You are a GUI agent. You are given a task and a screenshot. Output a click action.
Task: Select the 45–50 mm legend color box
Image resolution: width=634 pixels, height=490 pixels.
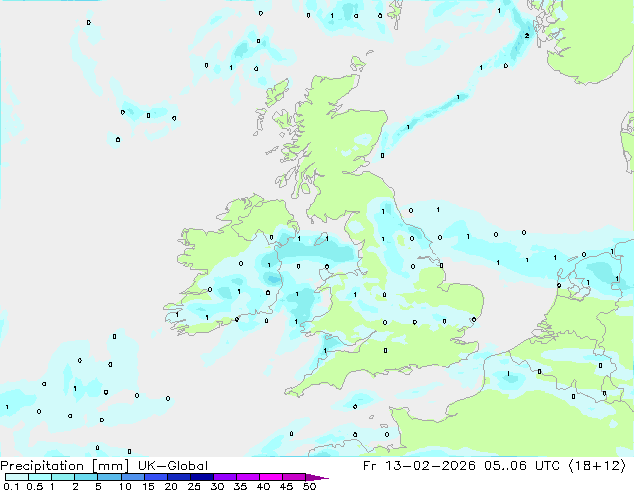point(294,477)
